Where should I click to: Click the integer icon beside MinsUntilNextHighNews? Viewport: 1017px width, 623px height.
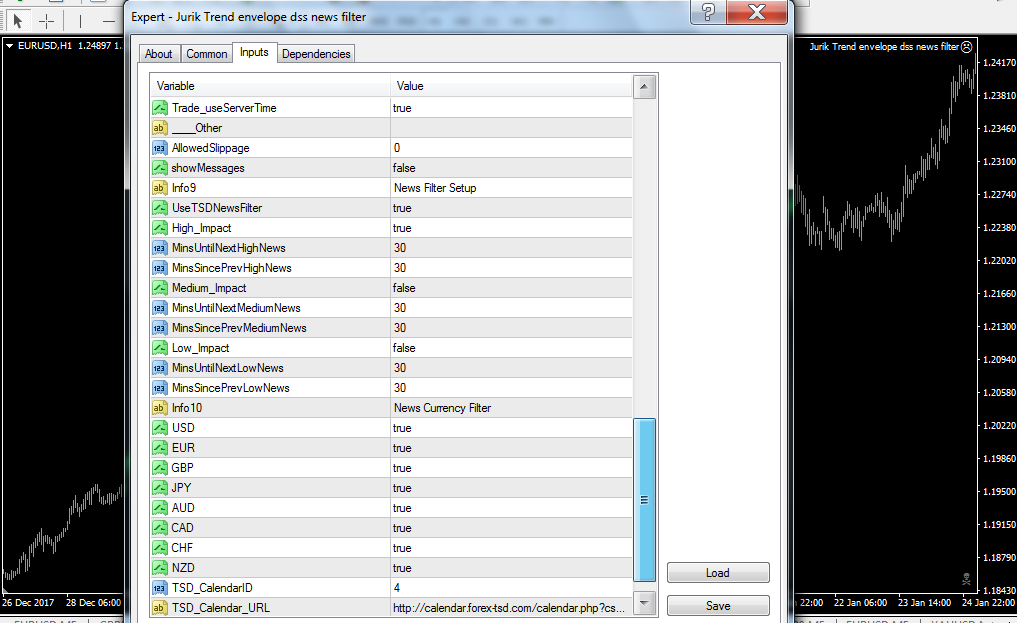pos(160,248)
